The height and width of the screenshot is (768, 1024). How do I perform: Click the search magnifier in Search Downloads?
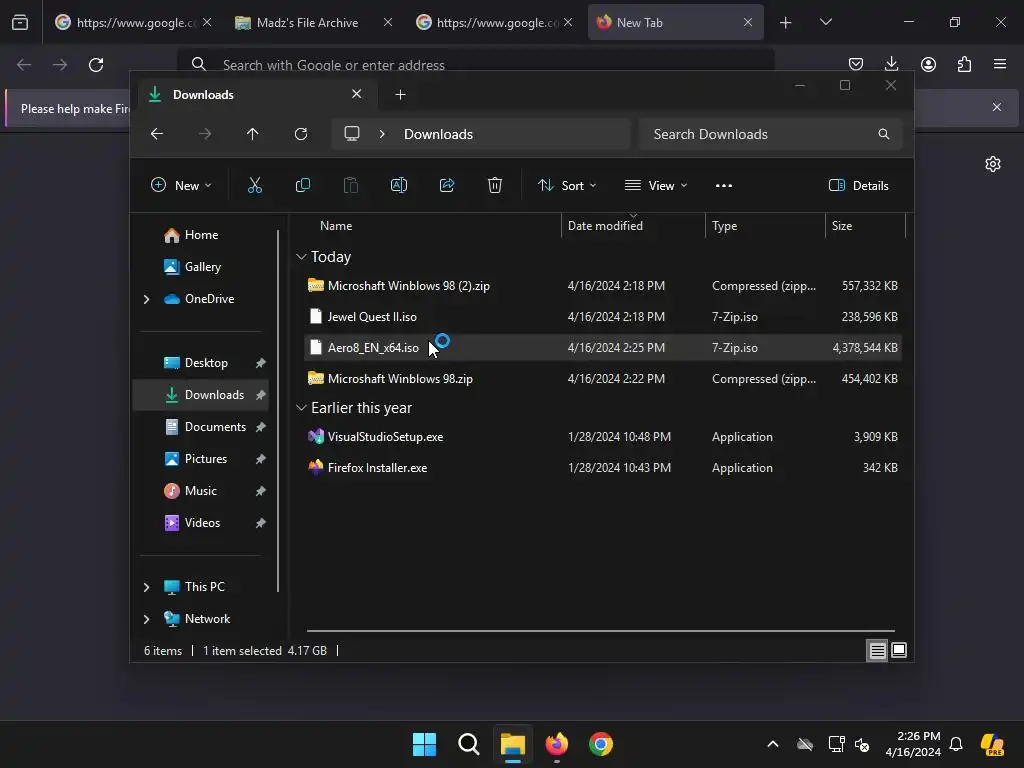pos(884,134)
